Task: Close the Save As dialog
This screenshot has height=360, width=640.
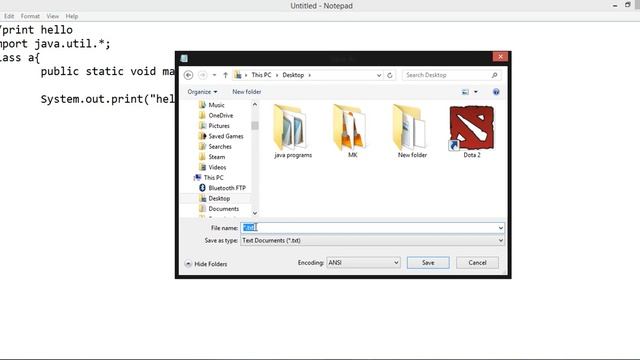Action: pyautogui.click(x=500, y=57)
